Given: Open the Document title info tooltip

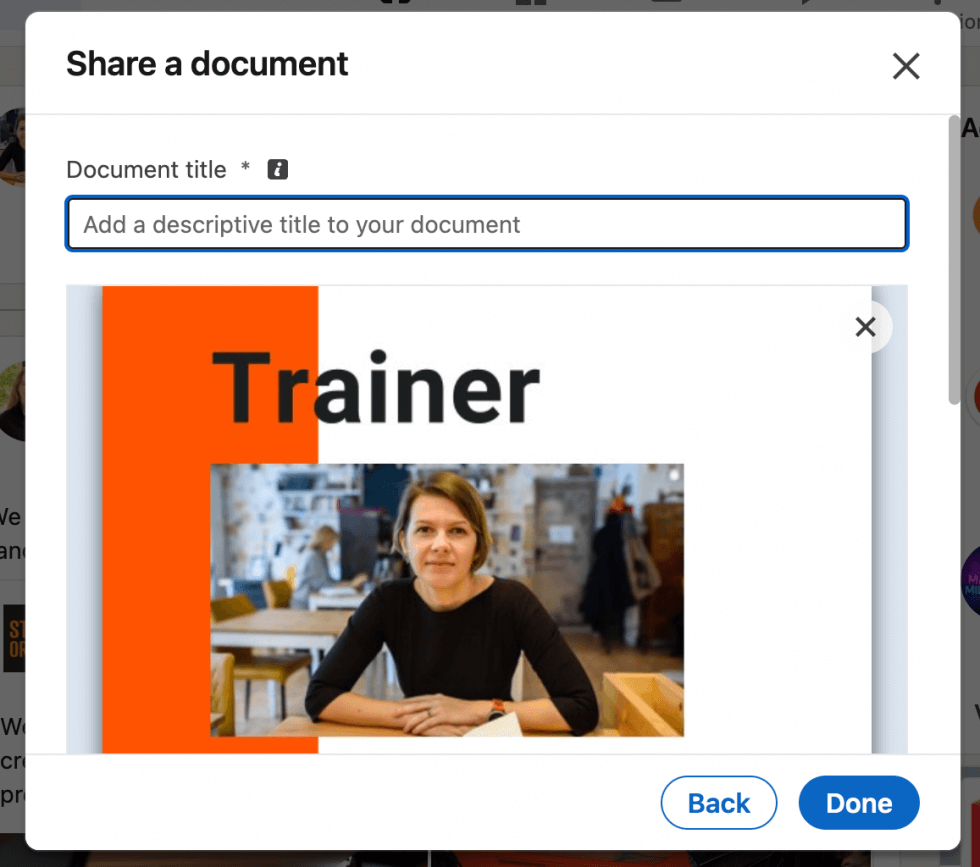Looking at the screenshot, I should [276, 169].
